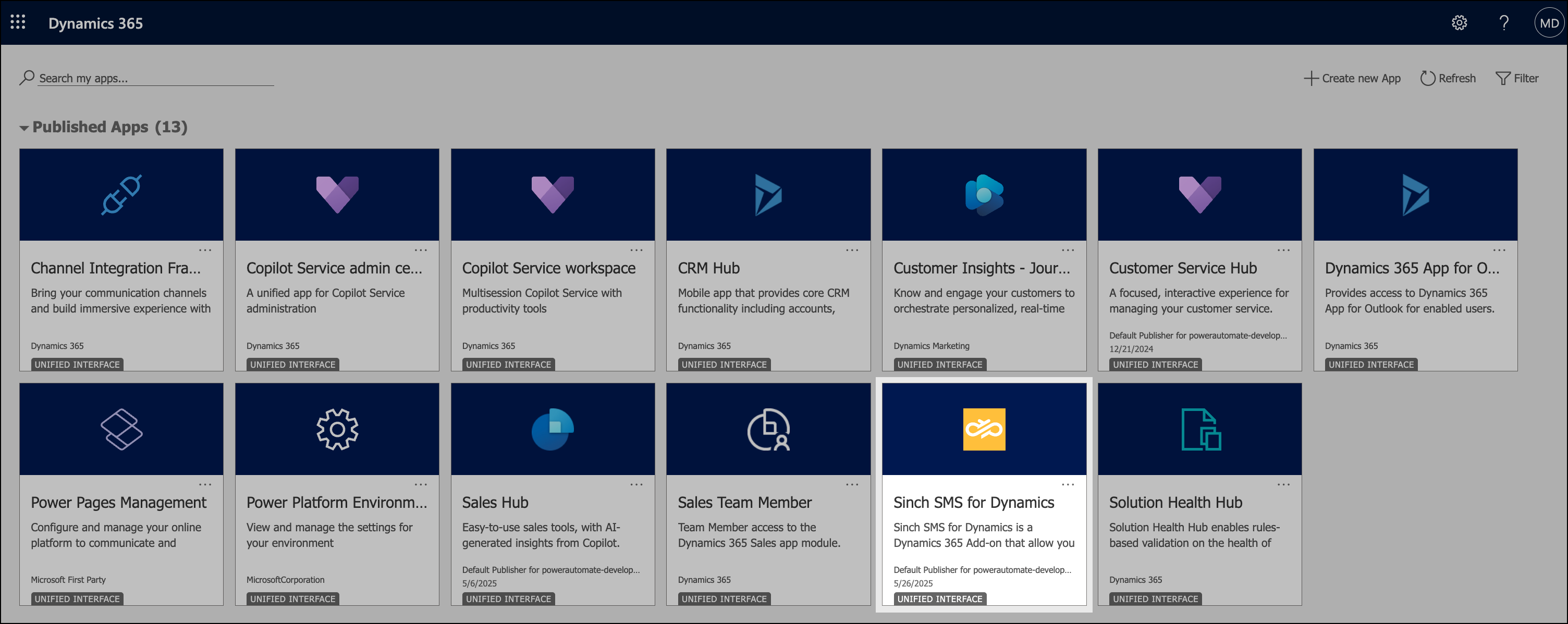Open more options for Customer Insights Journeys
Viewport: 1568px width, 624px height.
(x=1068, y=250)
